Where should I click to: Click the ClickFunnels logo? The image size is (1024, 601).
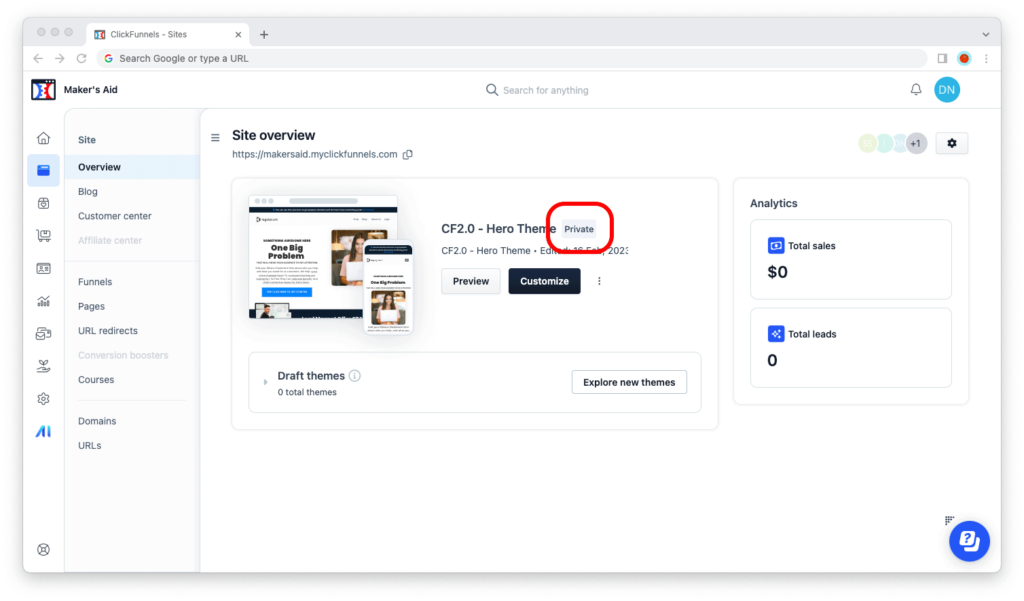[x=44, y=89]
